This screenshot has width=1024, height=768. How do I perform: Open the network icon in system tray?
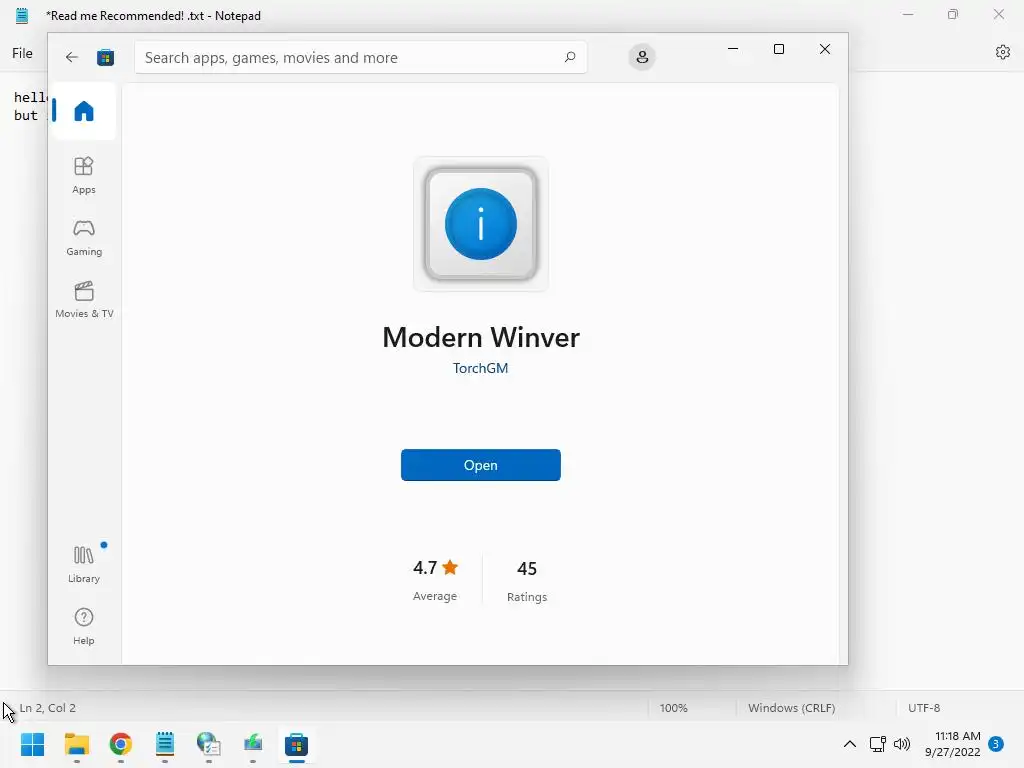[x=878, y=744]
